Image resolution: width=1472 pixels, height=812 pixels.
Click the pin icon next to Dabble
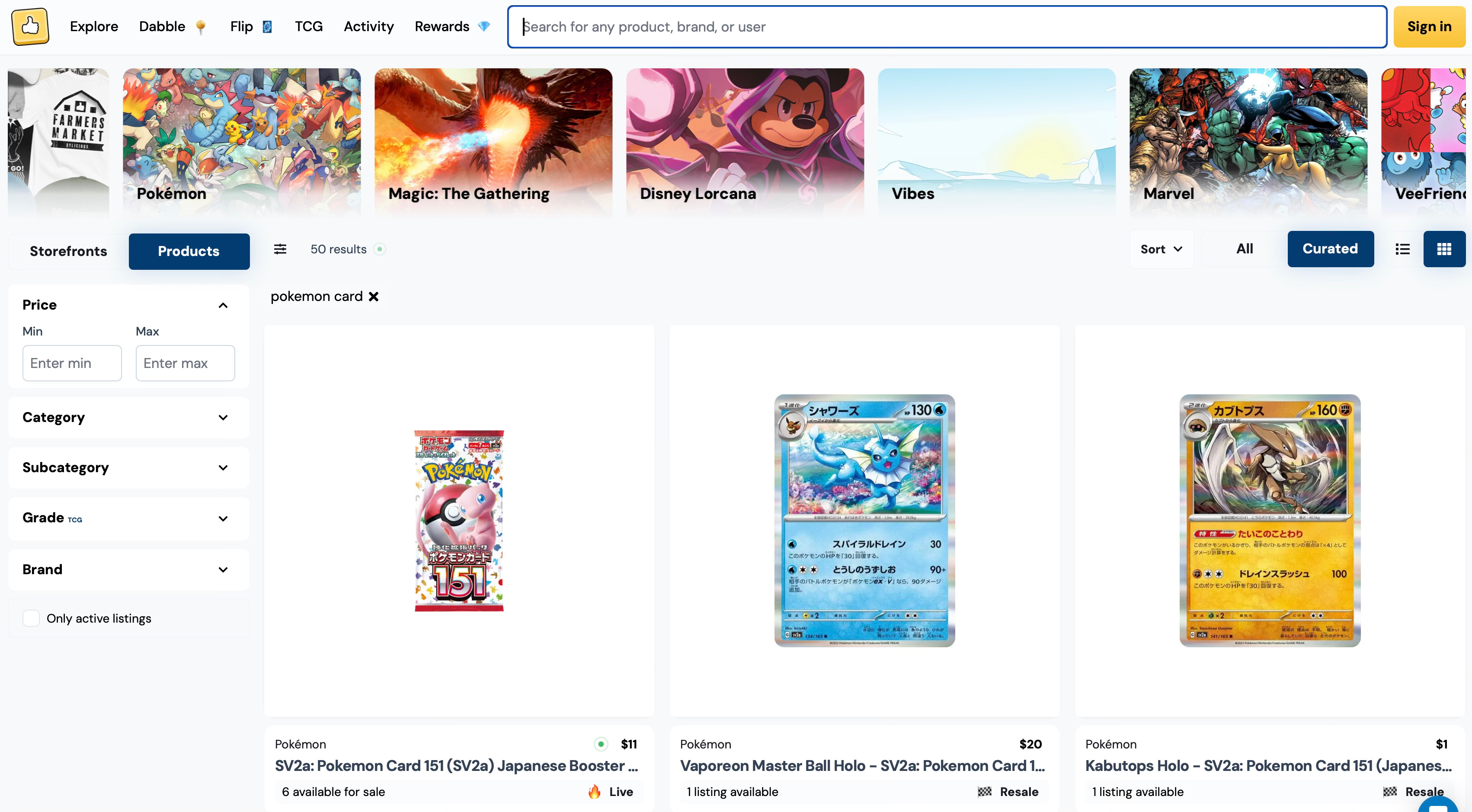click(201, 27)
